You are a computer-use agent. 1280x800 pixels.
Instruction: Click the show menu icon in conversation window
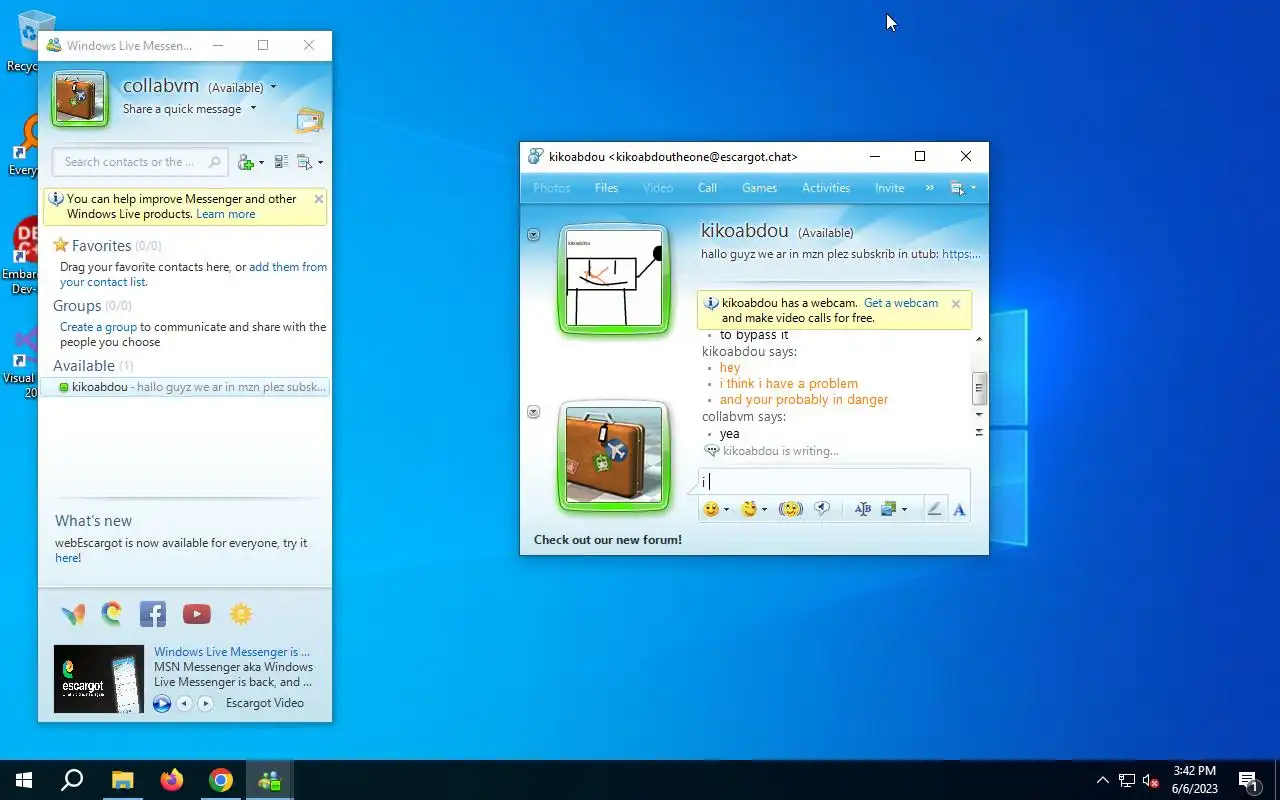point(958,188)
